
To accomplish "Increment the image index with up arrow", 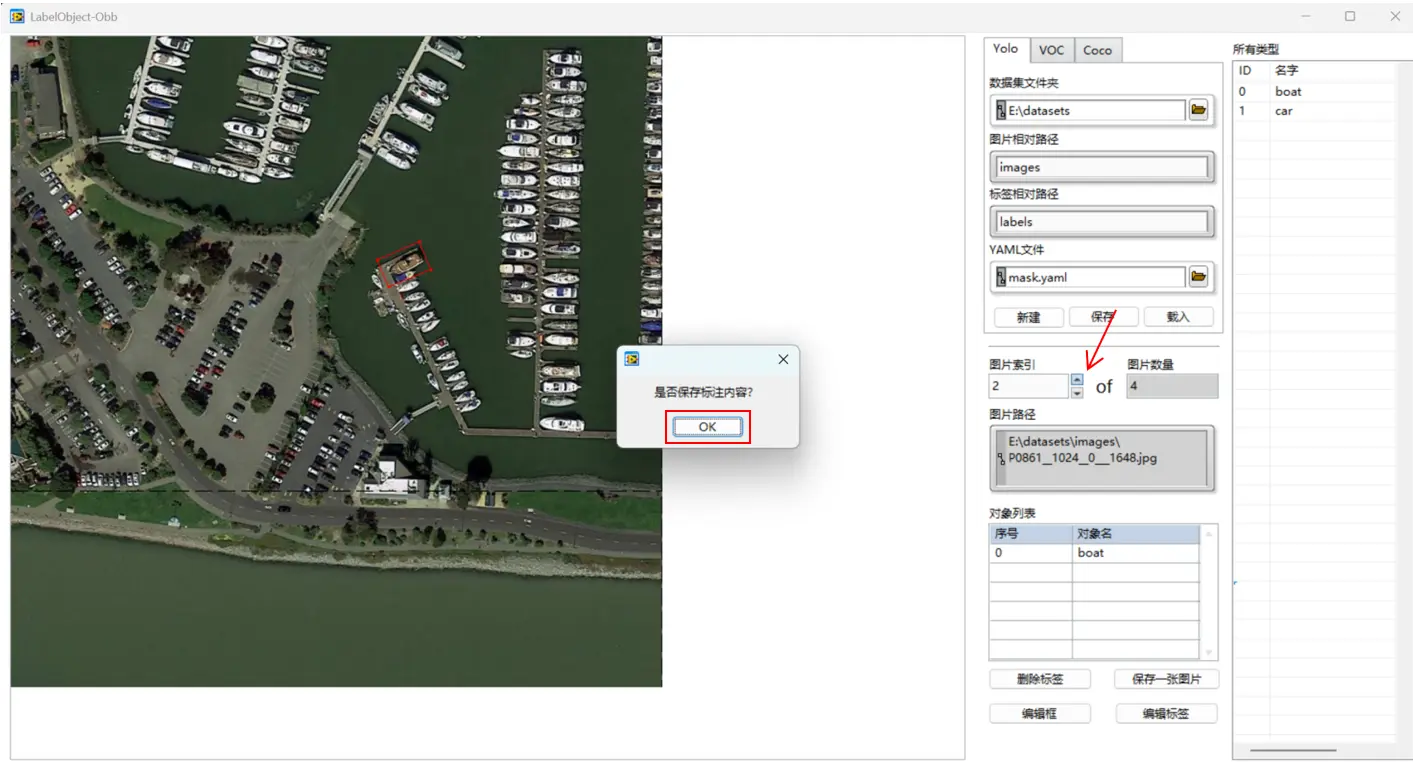I will coord(1077,379).
